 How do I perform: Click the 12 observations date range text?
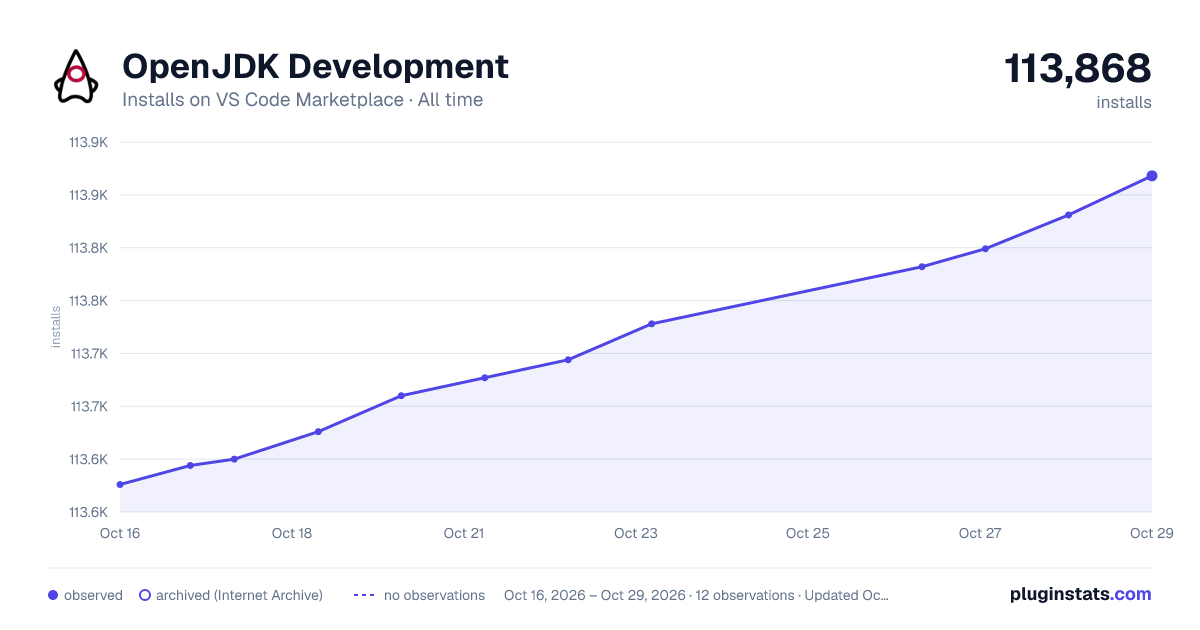click(x=696, y=595)
